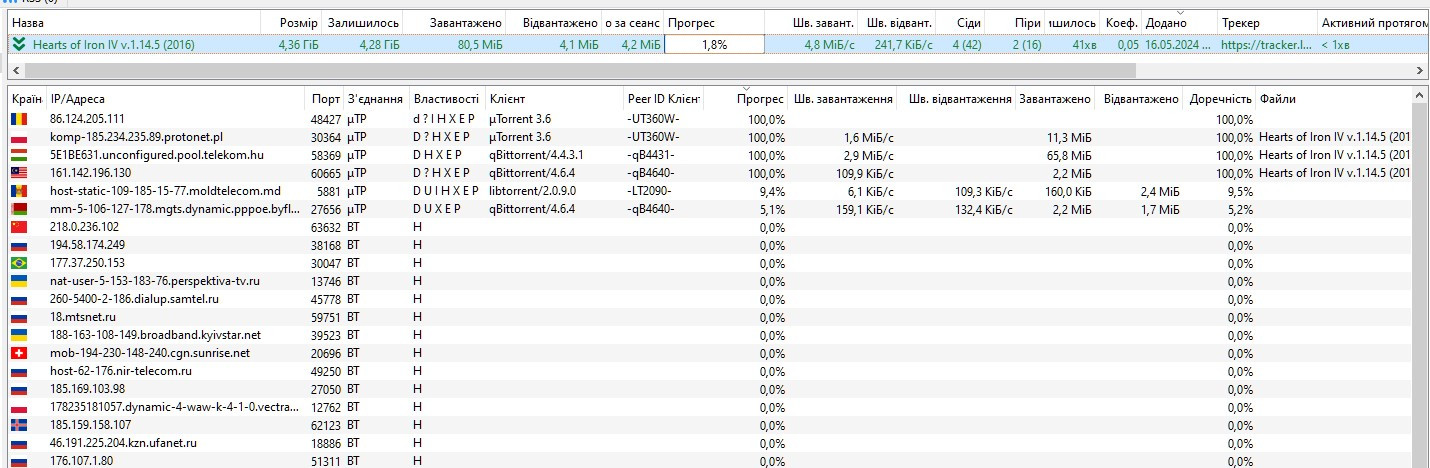1430x468 pixels.
Task: Select the peer 188-163-108-149.broadband.kyivstar.net
Action: [155, 335]
